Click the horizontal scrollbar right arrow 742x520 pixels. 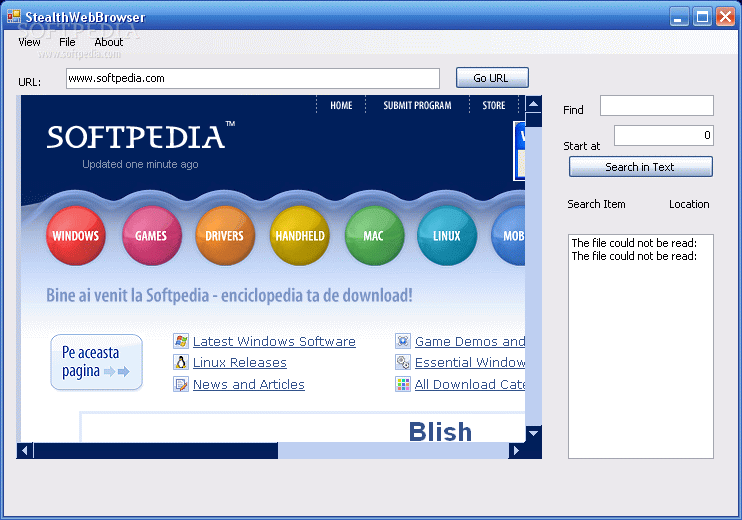click(x=517, y=450)
